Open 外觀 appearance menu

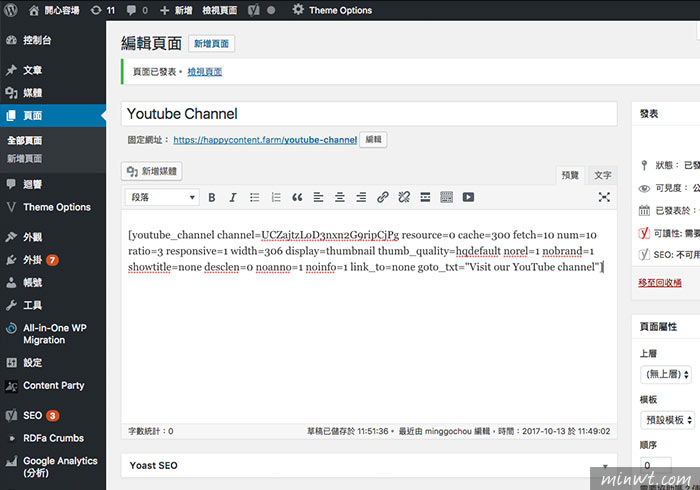53,237
